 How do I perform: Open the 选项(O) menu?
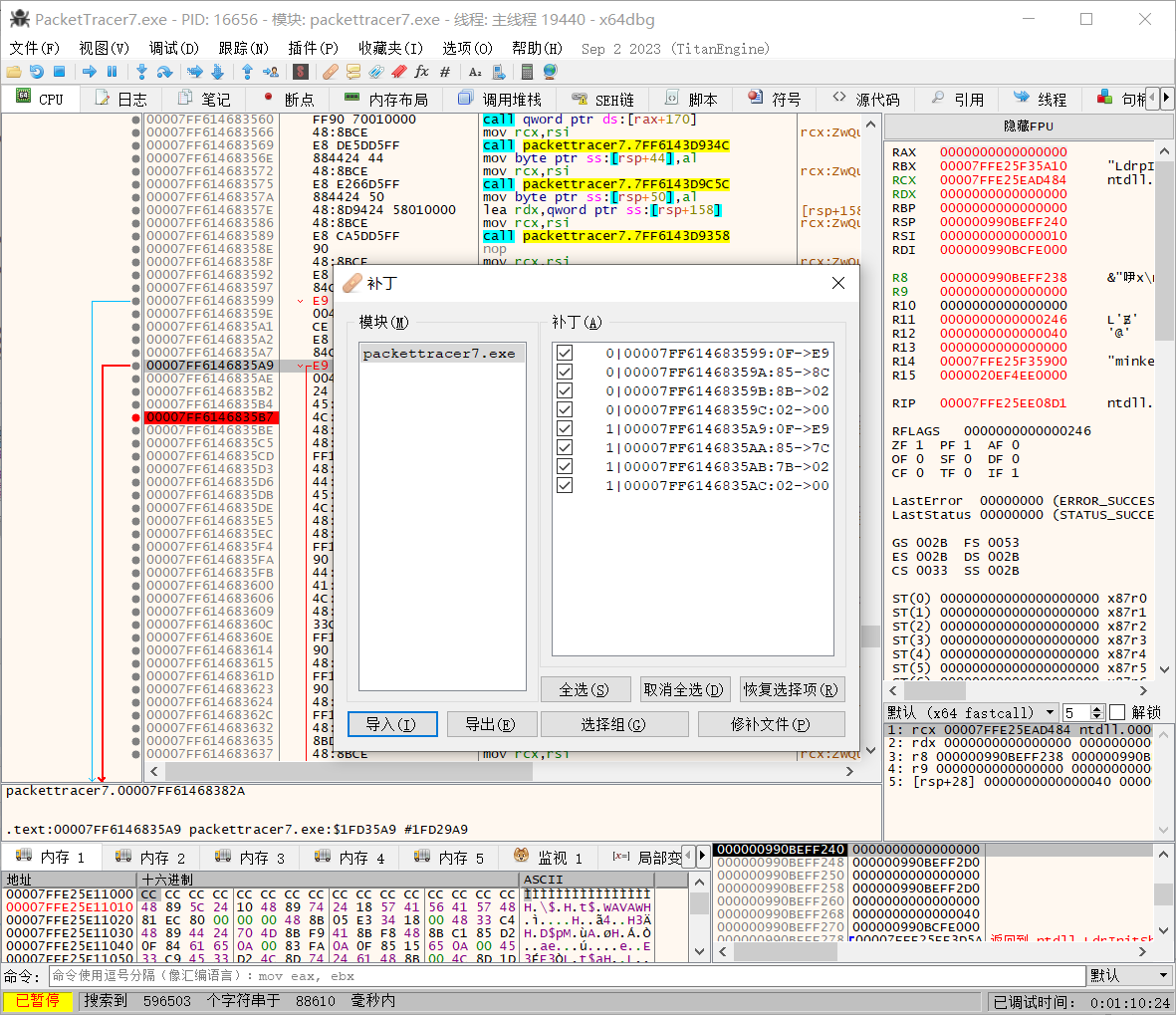point(466,48)
